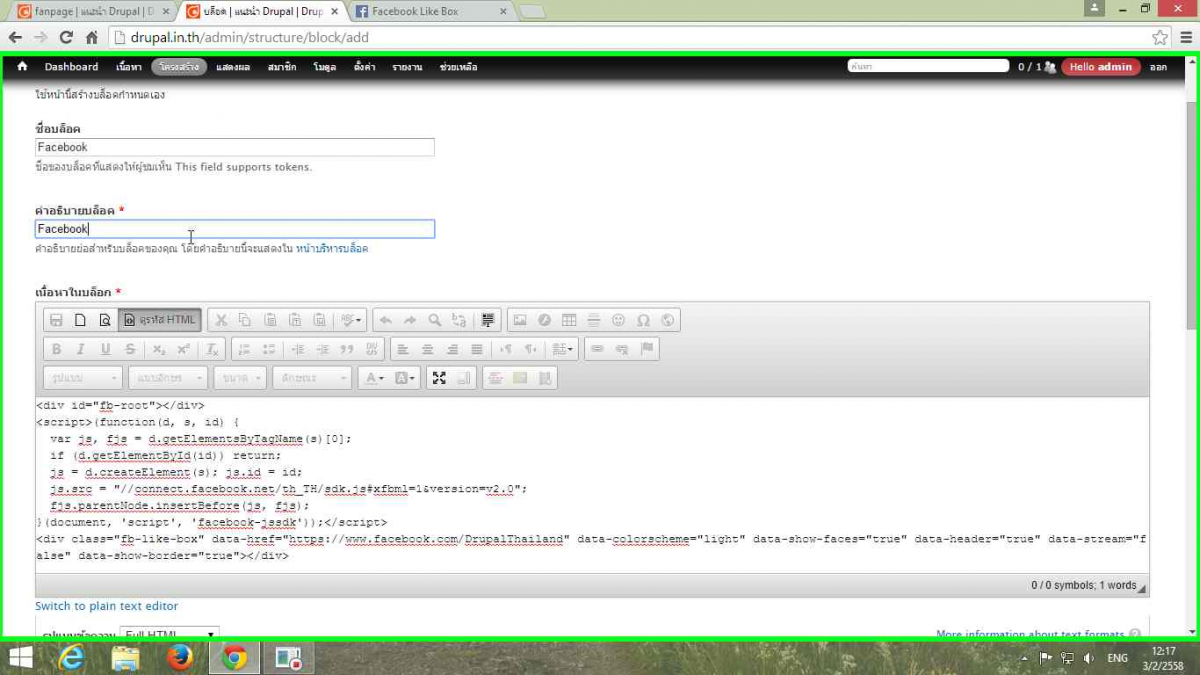Click the ออก logout link
The image size is (1200, 675).
pos(1158,67)
